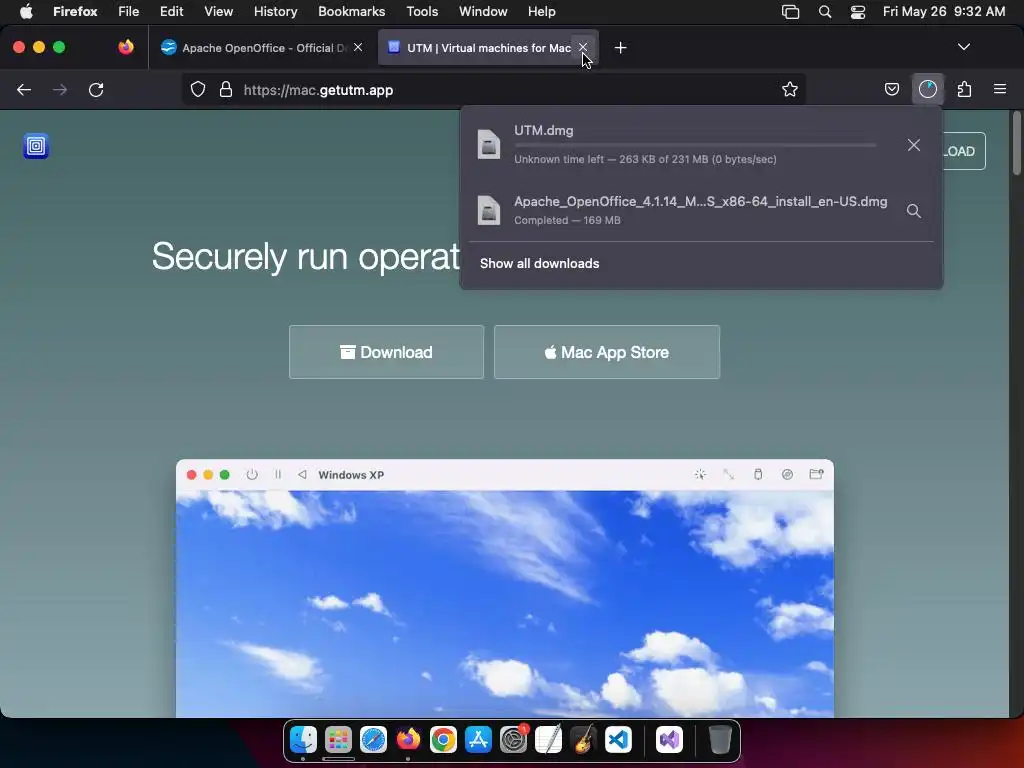
Task: Click the Download button on the page
Action: point(387,352)
